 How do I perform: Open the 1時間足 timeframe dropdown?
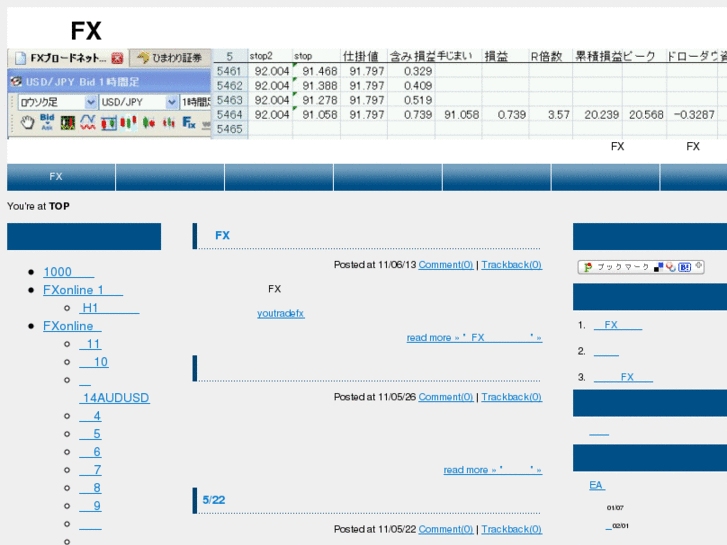tap(196, 102)
